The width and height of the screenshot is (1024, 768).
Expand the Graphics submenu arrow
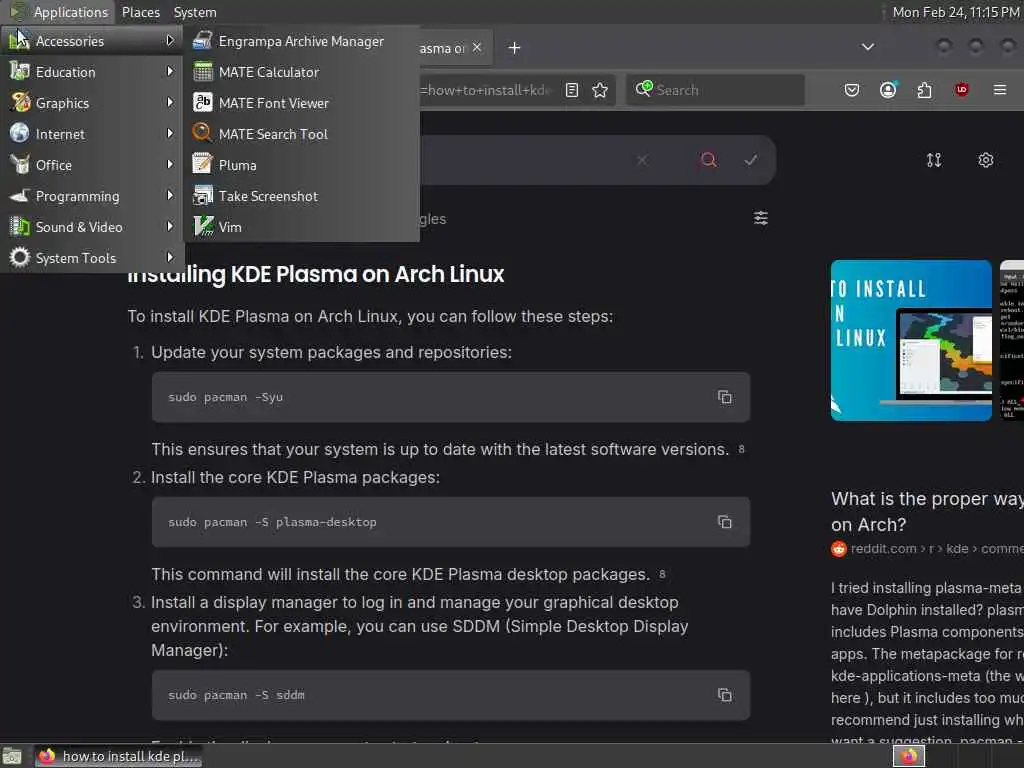[x=170, y=103]
